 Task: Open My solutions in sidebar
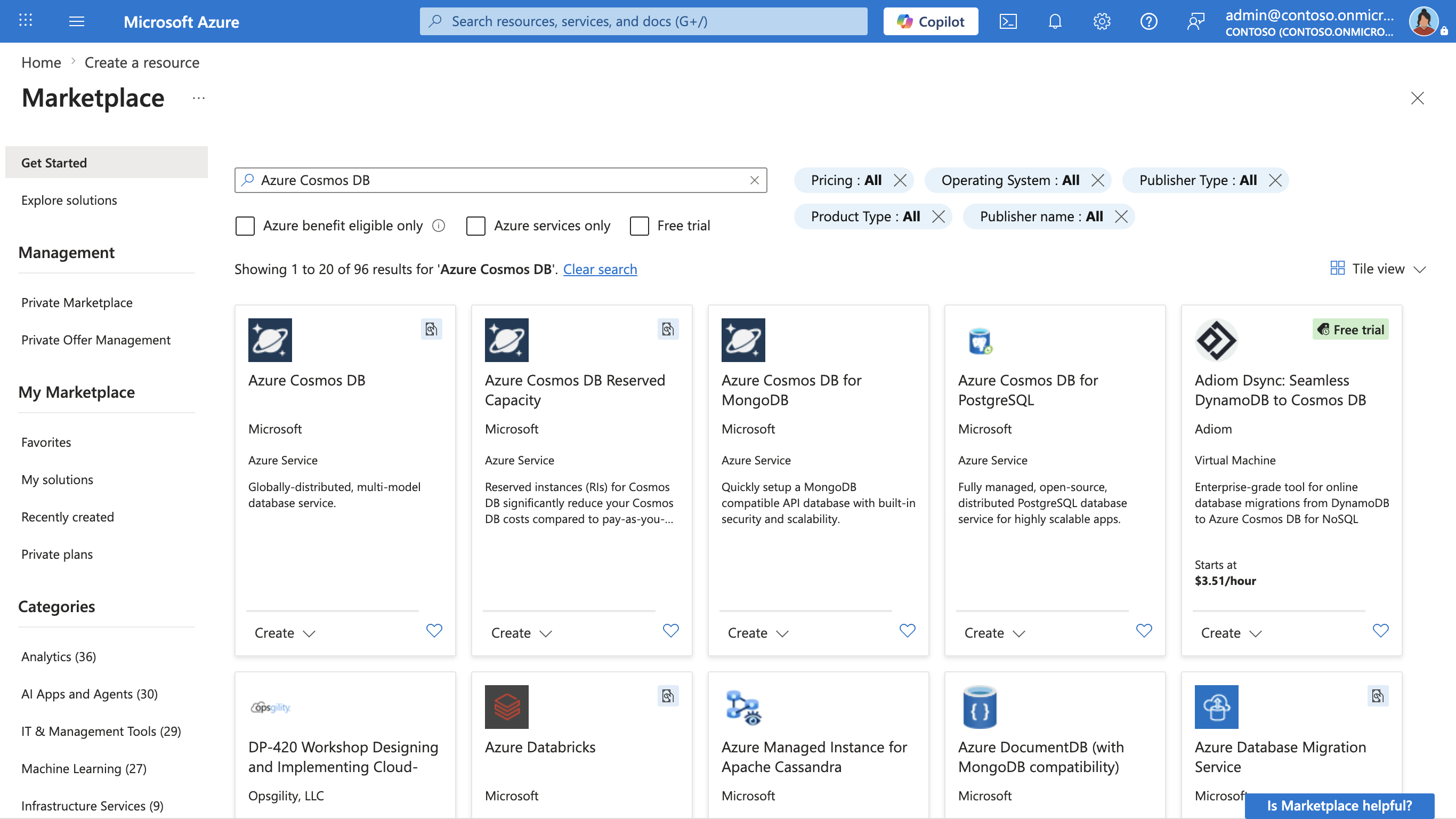57,480
